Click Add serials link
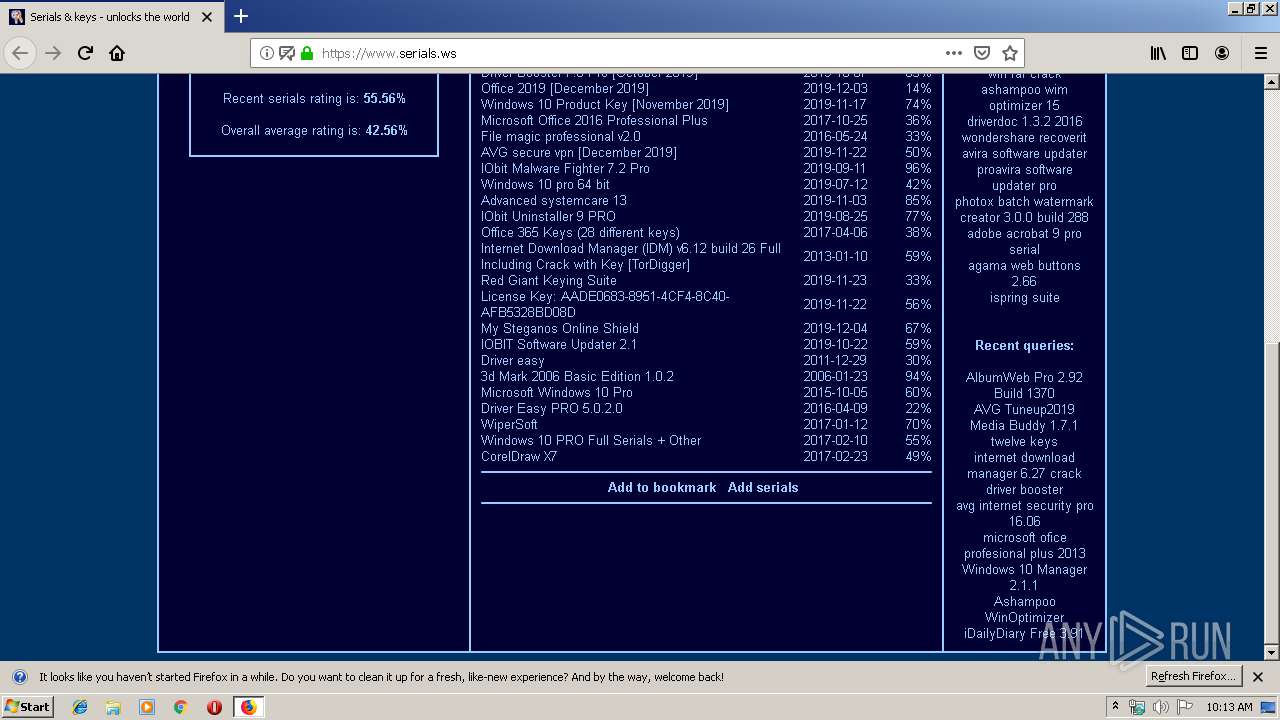The height and width of the screenshot is (720, 1280). [763, 487]
